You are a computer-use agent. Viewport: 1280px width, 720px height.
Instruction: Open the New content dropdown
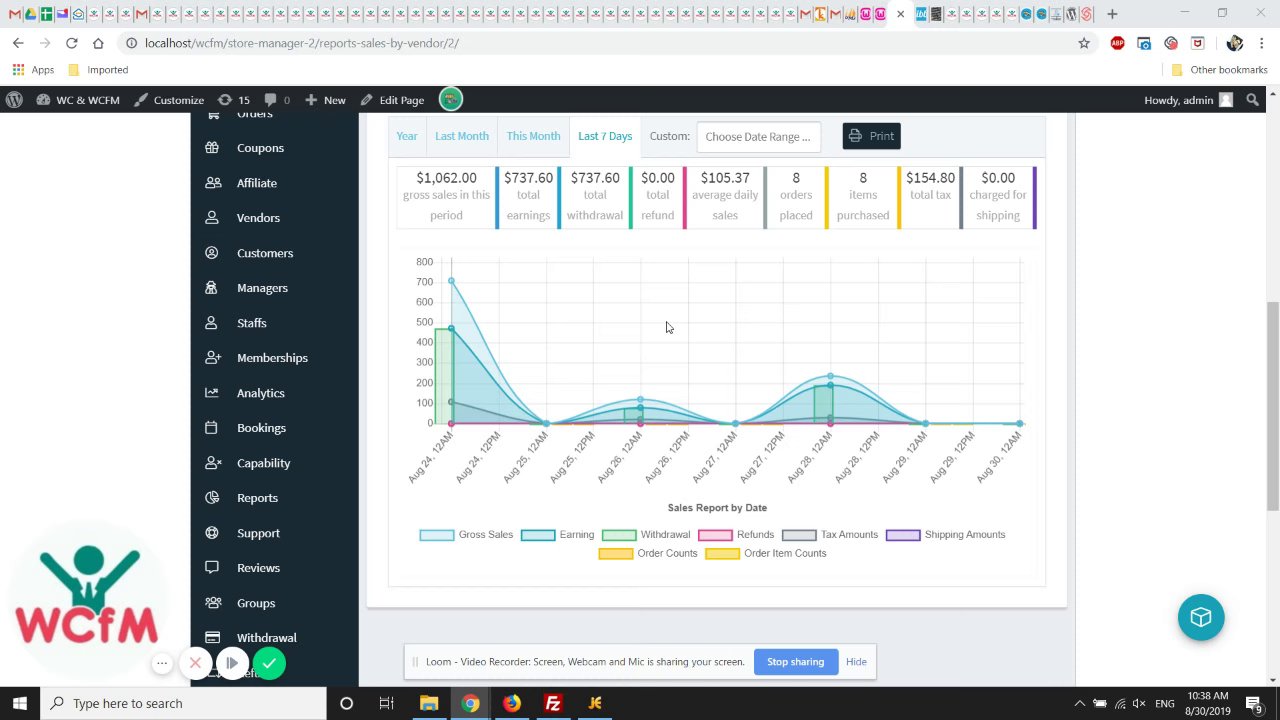click(325, 100)
